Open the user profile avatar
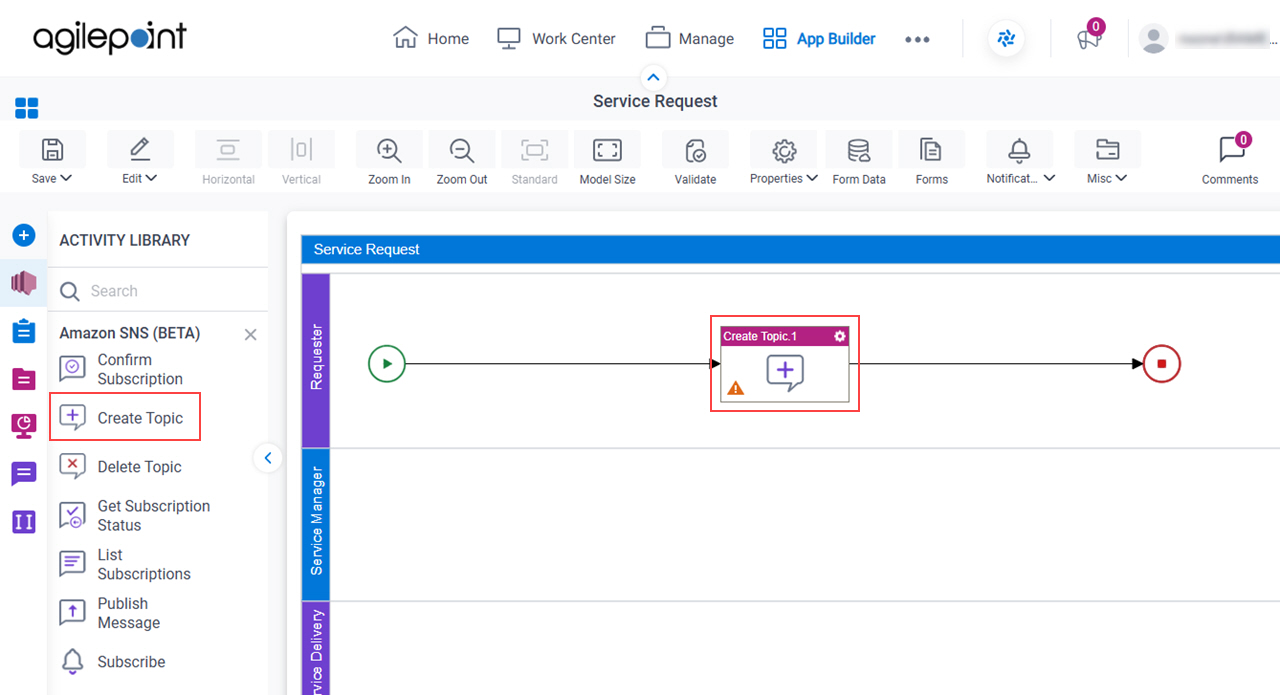1280x695 pixels. point(1153,39)
